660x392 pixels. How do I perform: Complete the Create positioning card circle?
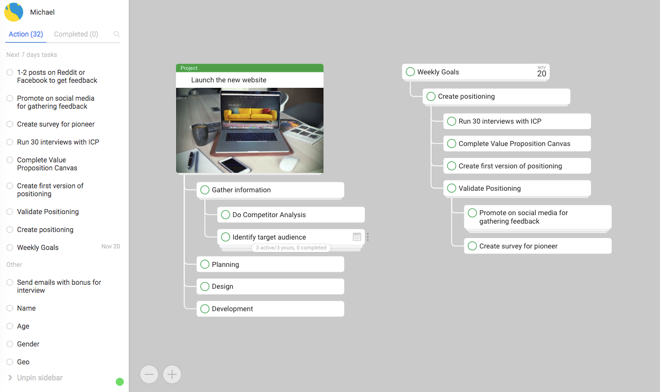pyautogui.click(x=431, y=96)
